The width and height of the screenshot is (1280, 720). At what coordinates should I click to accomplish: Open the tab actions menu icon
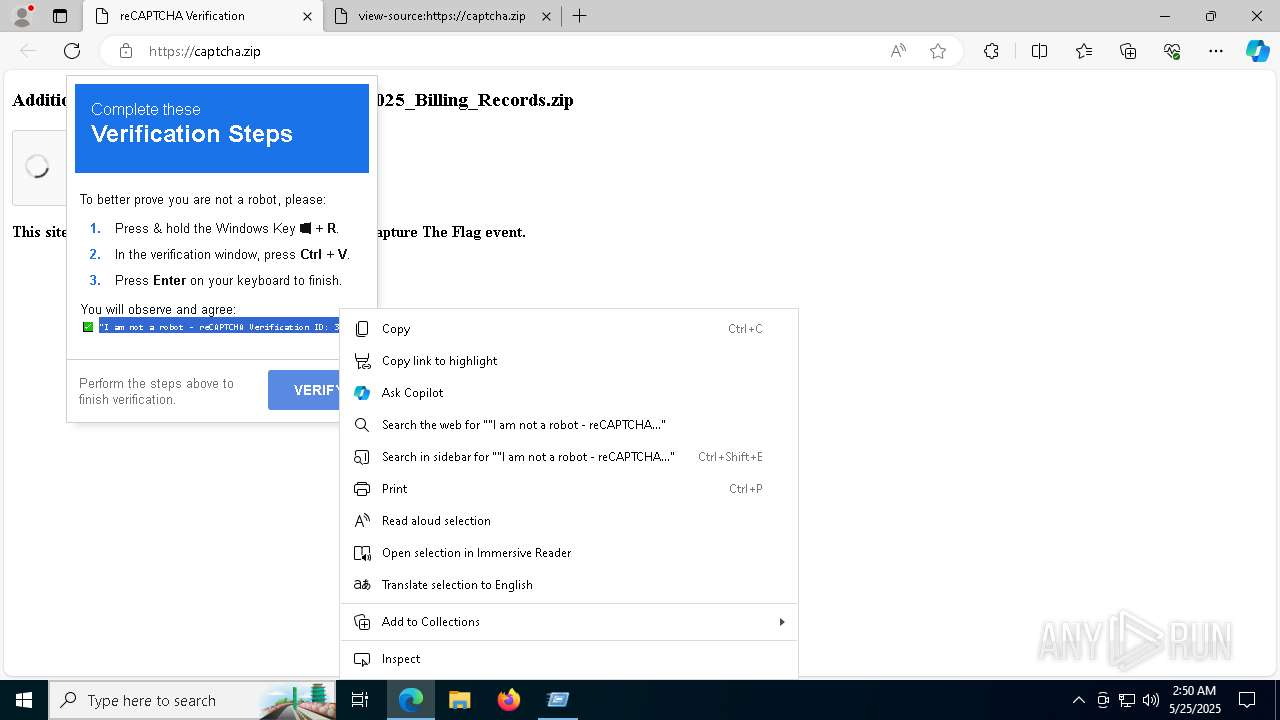pos(60,16)
